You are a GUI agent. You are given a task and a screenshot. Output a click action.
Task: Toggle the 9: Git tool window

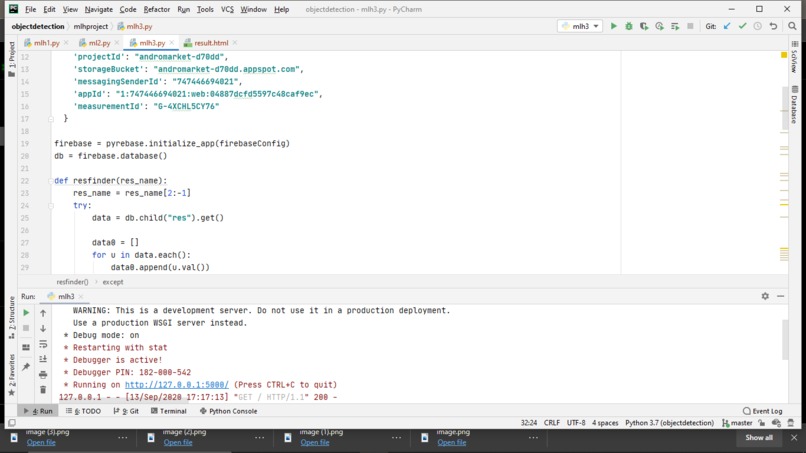click(x=126, y=411)
